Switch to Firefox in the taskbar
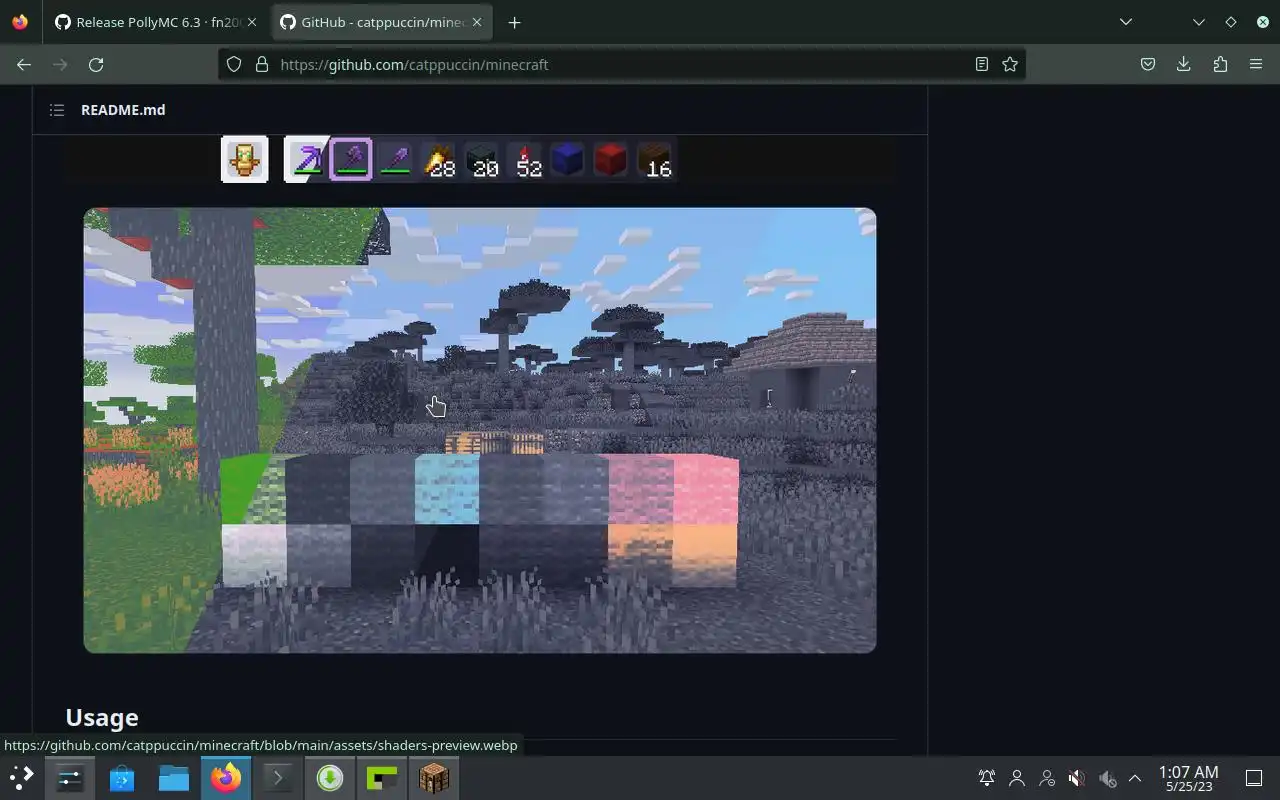 [x=226, y=777]
